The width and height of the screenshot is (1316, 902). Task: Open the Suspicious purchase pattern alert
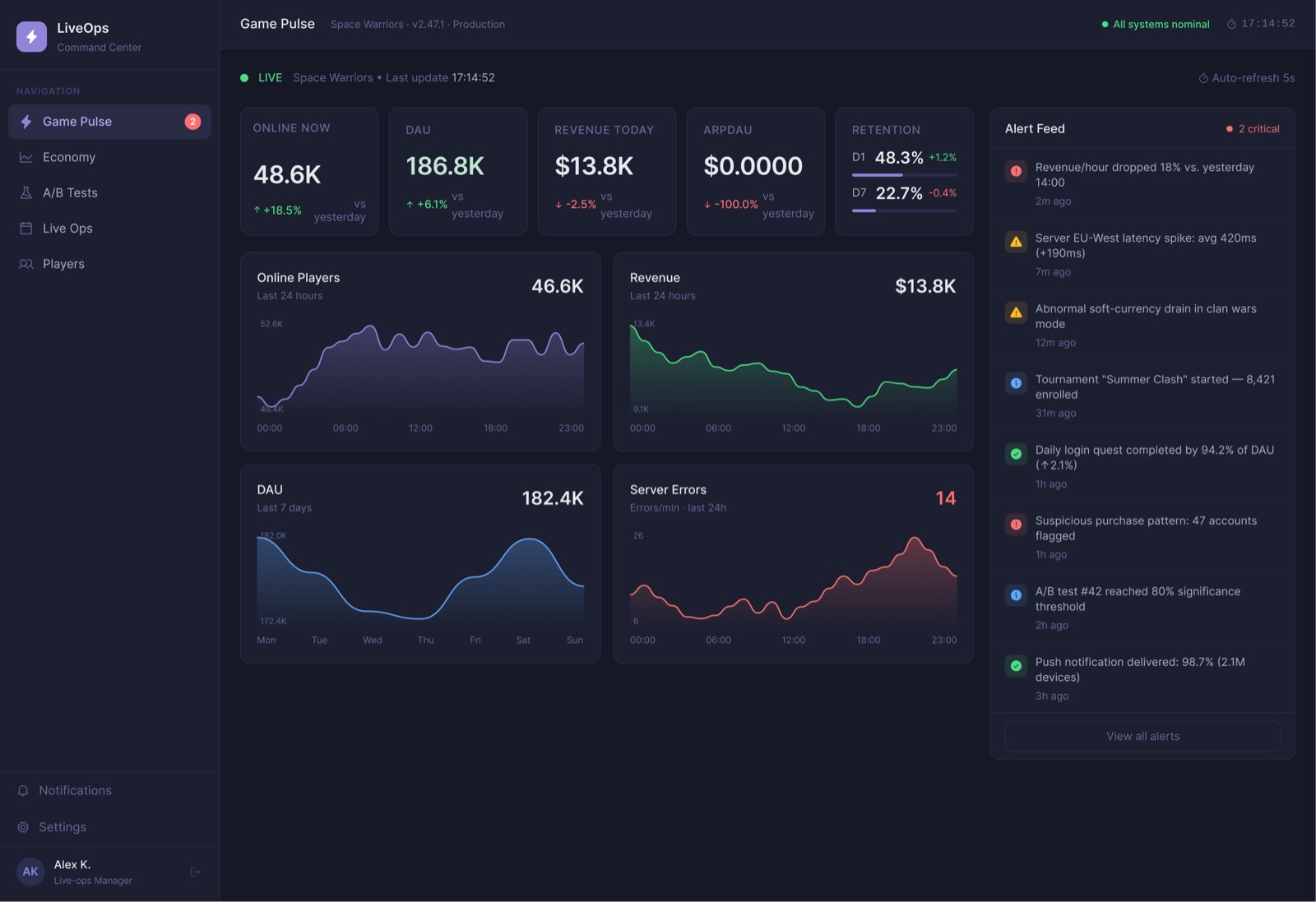(x=1142, y=537)
